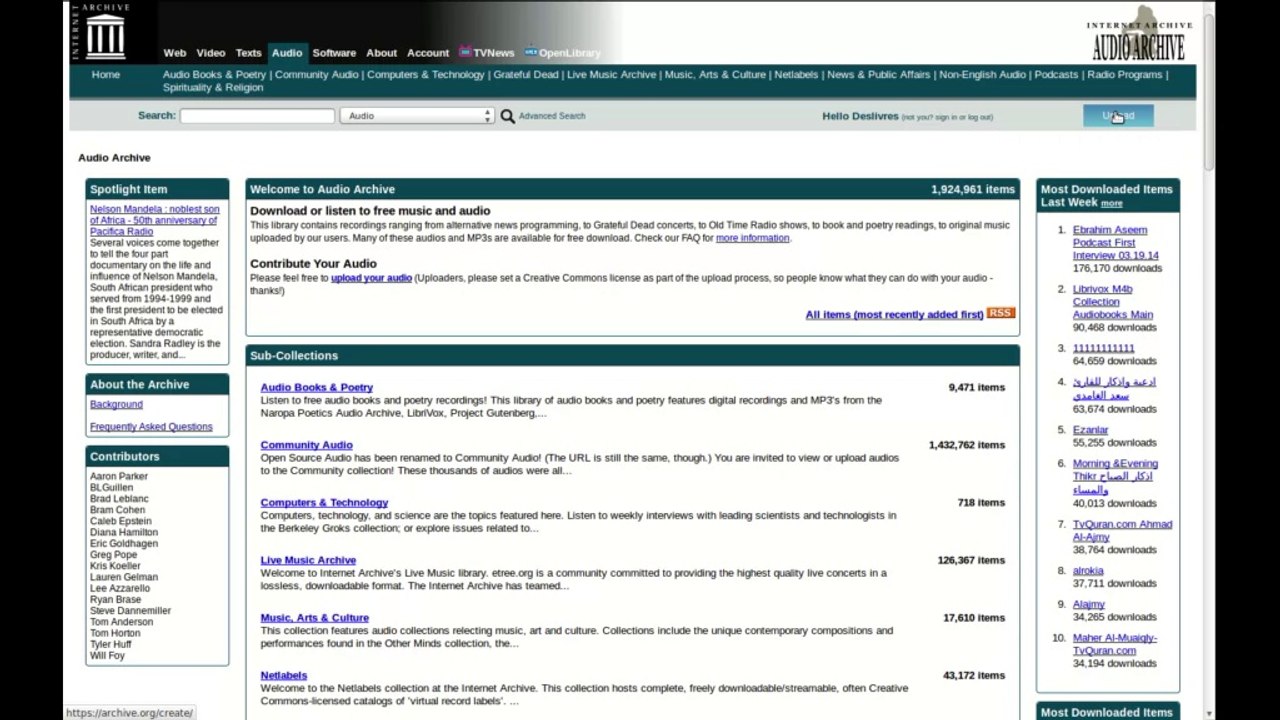Open the About tab
This screenshot has height=720, width=1280.
382,53
